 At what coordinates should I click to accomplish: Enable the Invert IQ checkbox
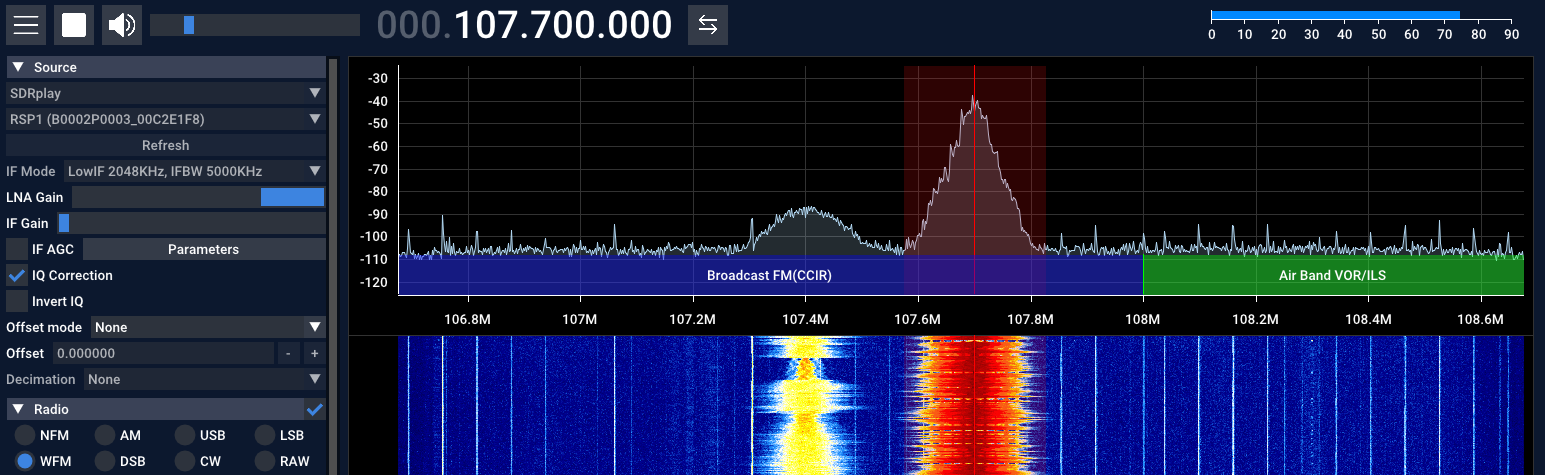coord(17,301)
